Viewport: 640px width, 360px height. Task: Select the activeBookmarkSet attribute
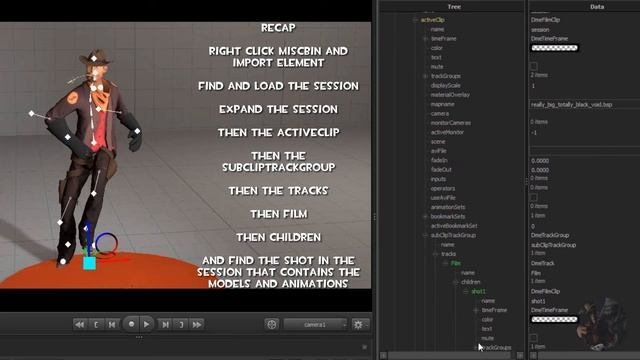click(454, 226)
